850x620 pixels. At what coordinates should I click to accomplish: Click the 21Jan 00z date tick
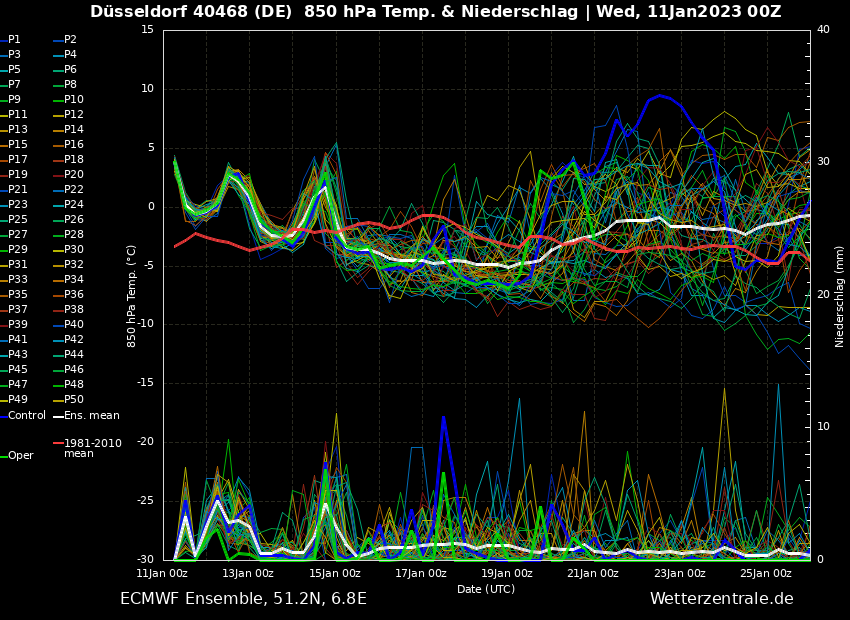point(593,574)
